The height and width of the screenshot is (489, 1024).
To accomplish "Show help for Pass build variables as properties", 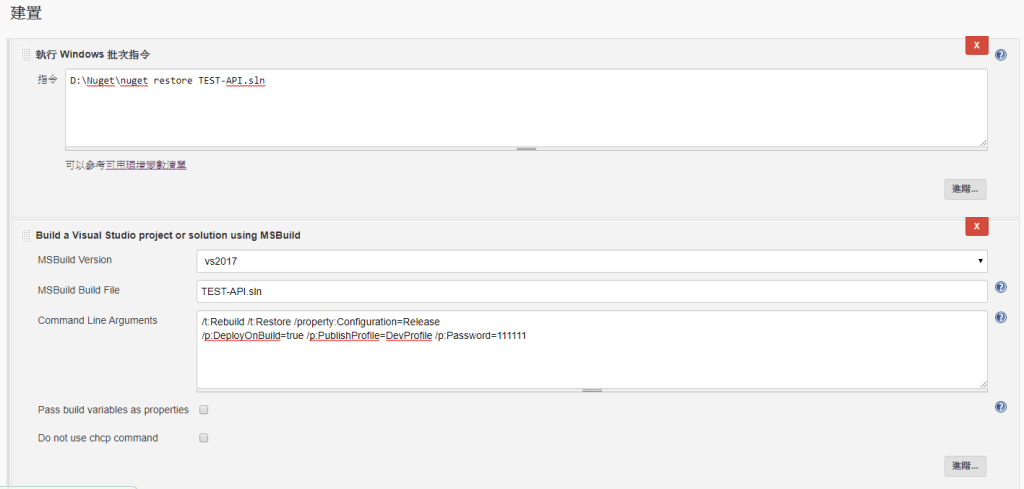I will (1001, 407).
